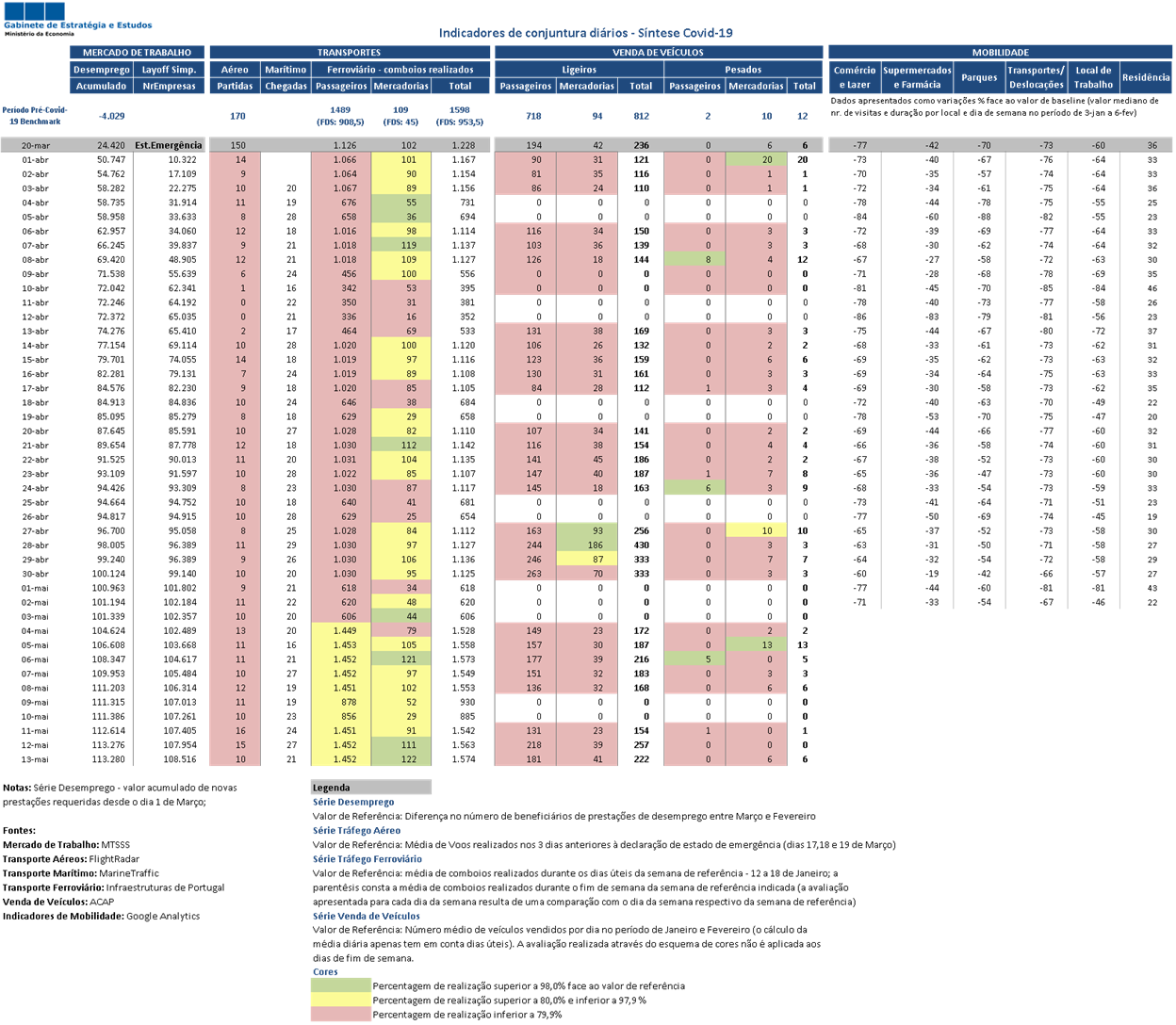Screen dimensions: 1176x1025
Task: Select the cell showing 1.228
Action: pos(463,145)
